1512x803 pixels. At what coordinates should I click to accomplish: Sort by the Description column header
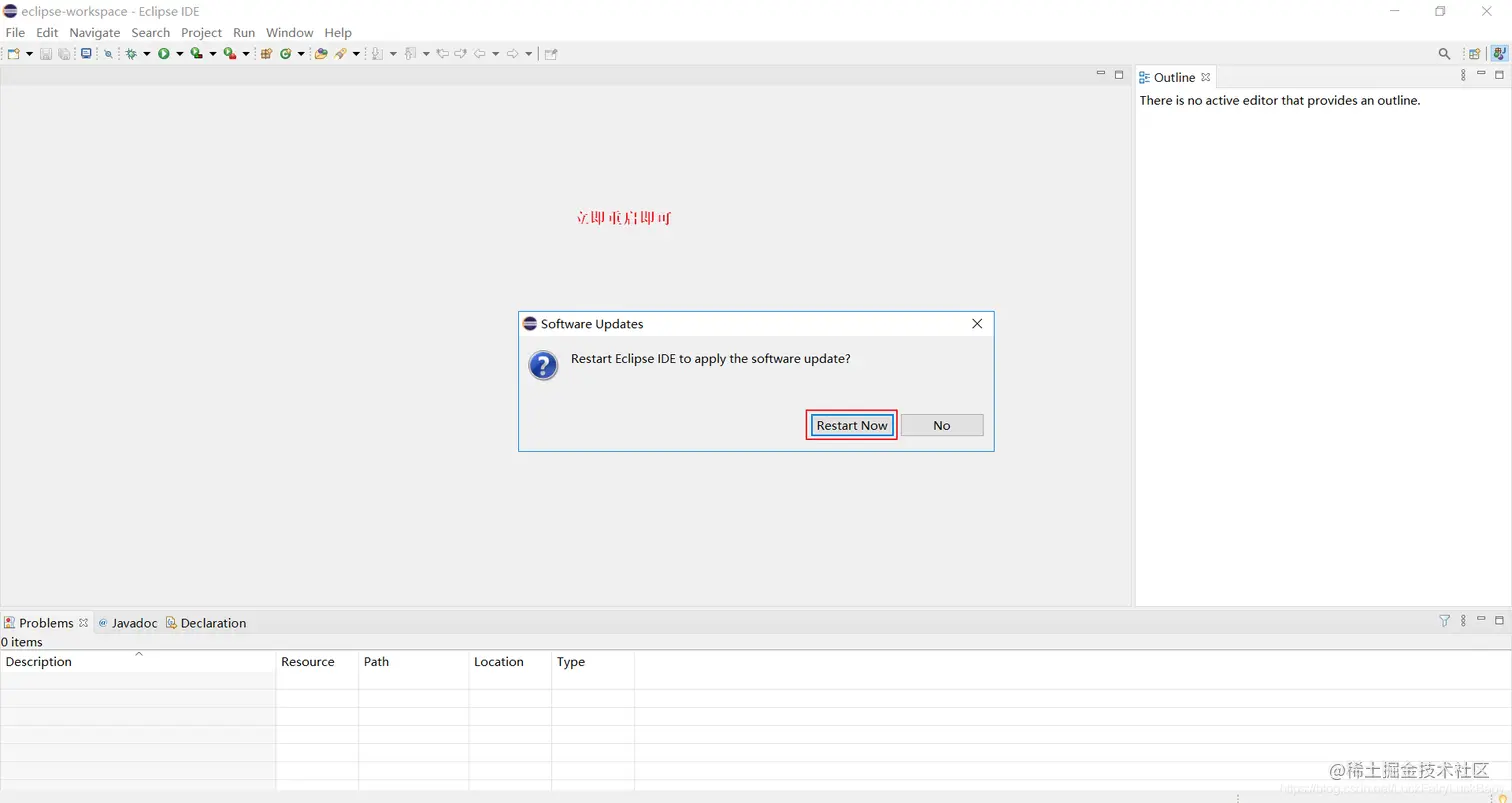[x=138, y=661]
